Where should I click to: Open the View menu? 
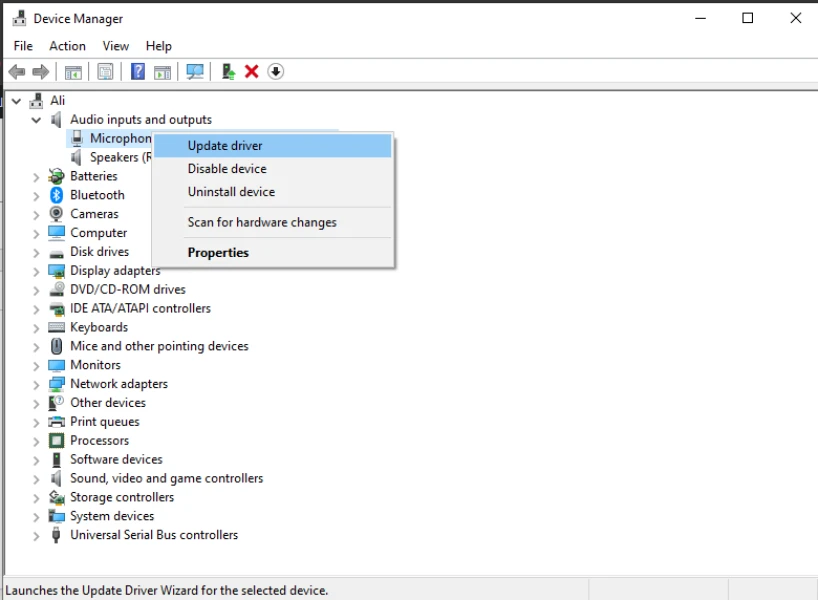pos(116,46)
